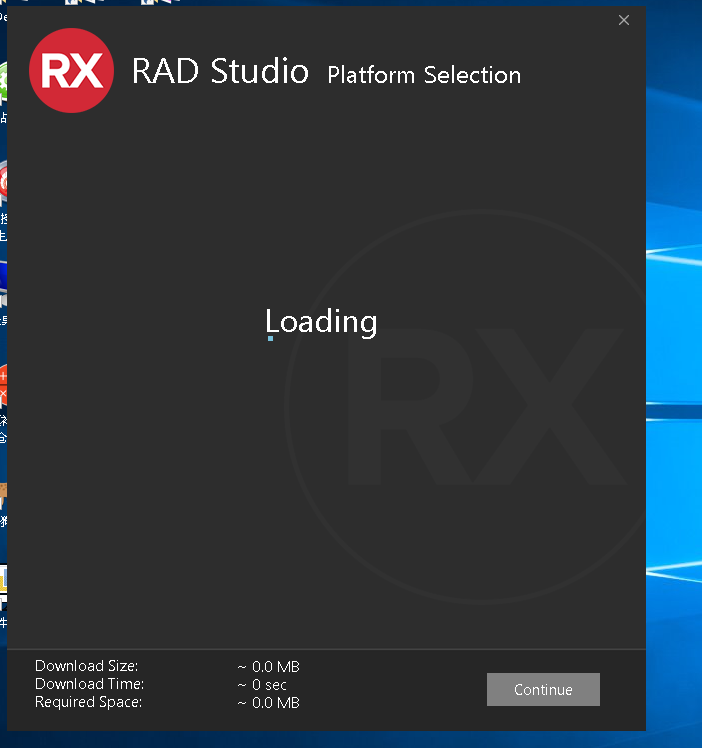Viewport: 702px width, 748px height.
Task: Click the red circular desktop icon at left edge
Action: pyautogui.click(x=3, y=183)
